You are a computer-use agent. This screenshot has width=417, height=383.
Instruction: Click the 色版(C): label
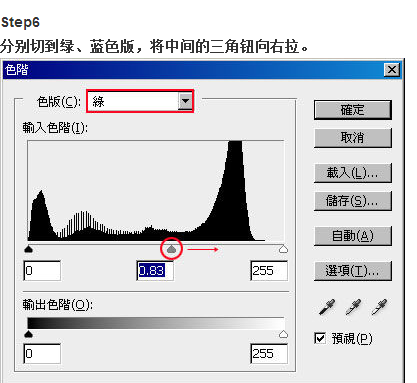59,101
